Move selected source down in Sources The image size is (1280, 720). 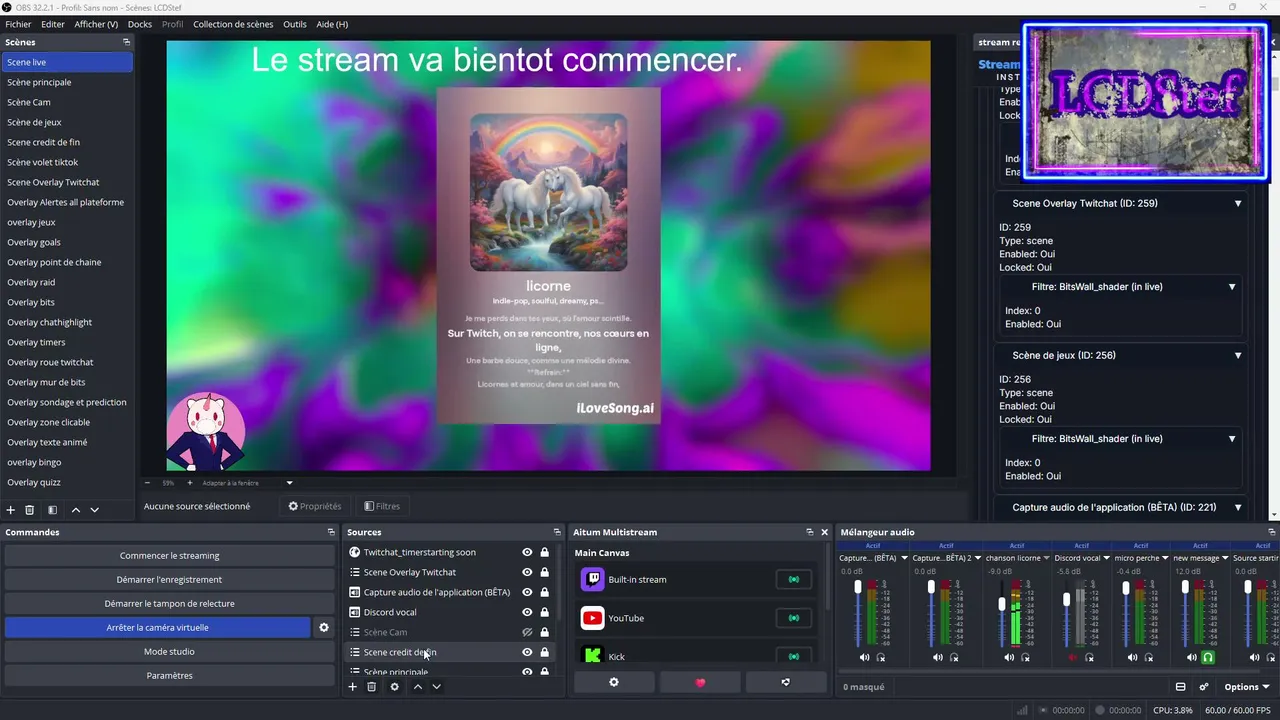[437, 687]
